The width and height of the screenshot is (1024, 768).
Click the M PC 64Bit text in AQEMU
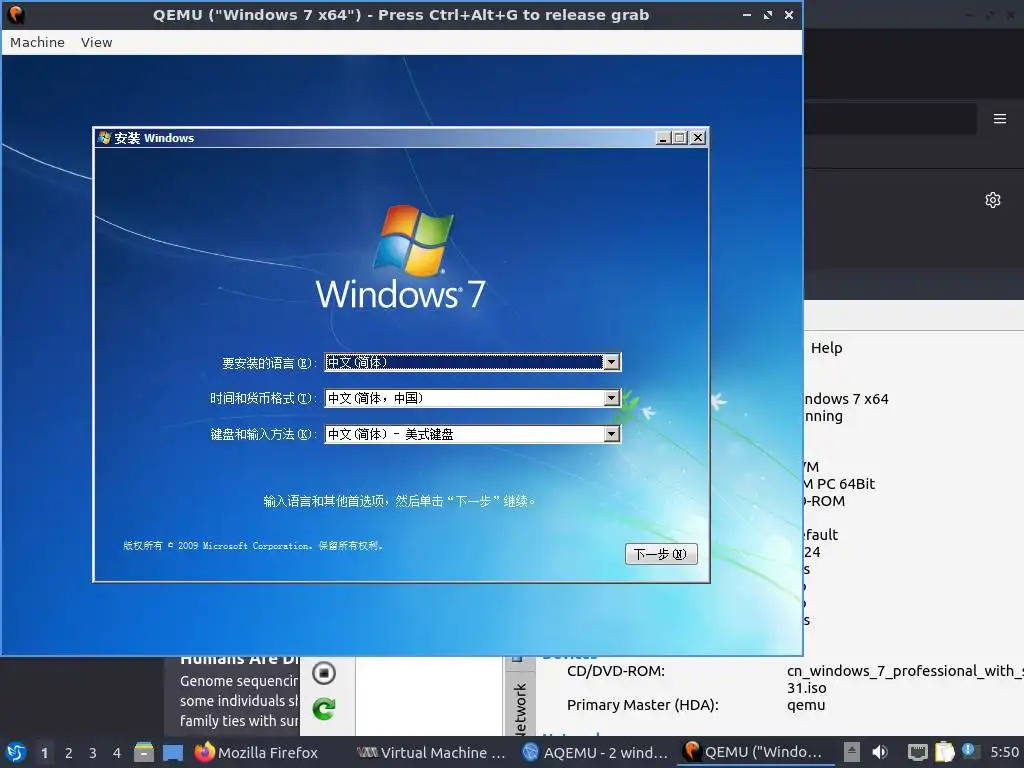pyautogui.click(x=839, y=484)
